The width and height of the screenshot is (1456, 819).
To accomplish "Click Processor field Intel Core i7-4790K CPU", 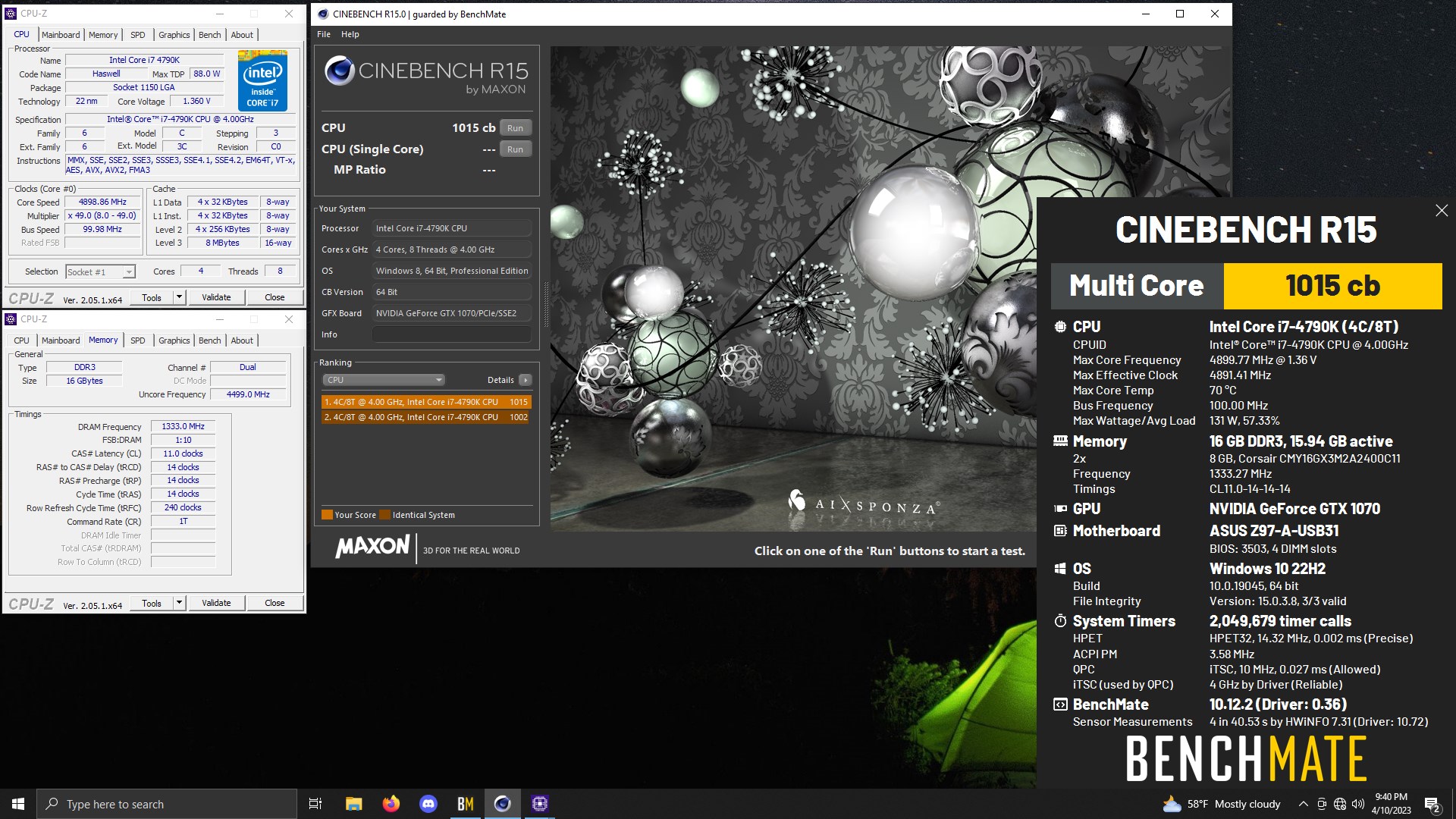I will pyautogui.click(x=452, y=228).
